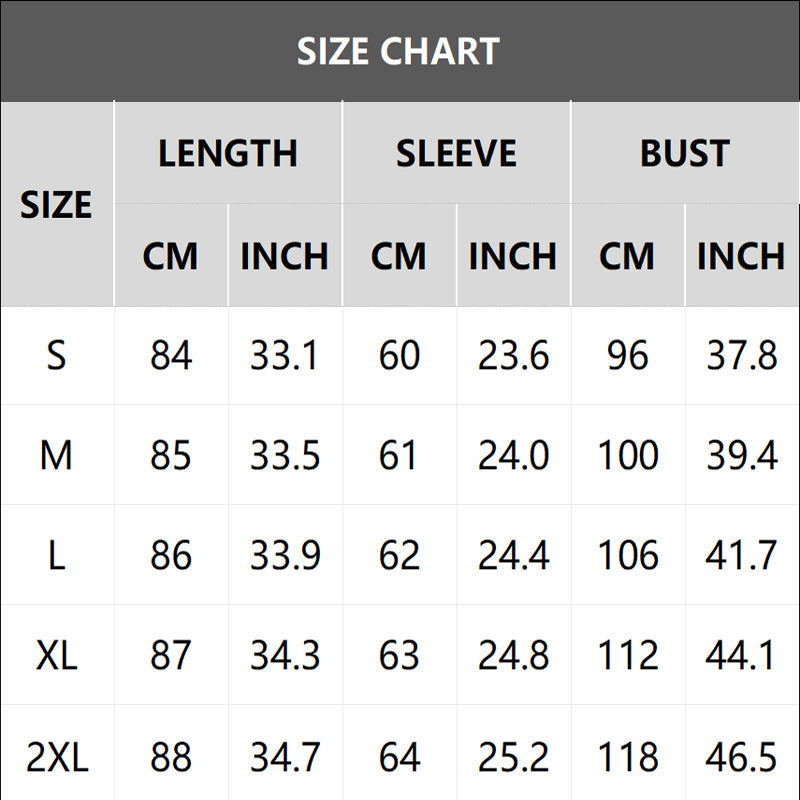Click the 100 cm bust cell
Image resolution: width=800 pixels, height=800 pixels.
tap(627, 456)
